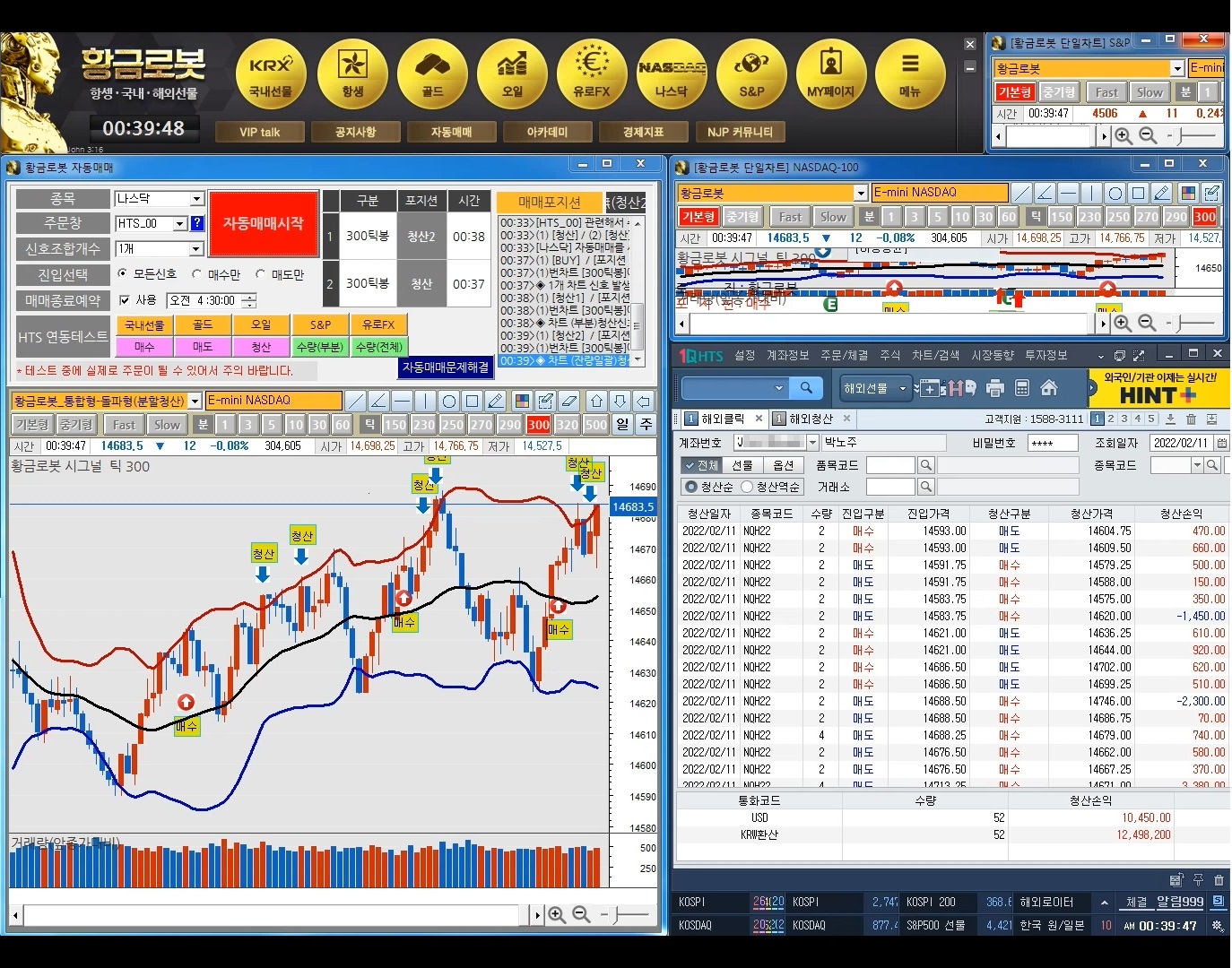Viewport: 1232px width, 968px height.
Task: Select 매수만 radio option
Action: tap(196, 273)
